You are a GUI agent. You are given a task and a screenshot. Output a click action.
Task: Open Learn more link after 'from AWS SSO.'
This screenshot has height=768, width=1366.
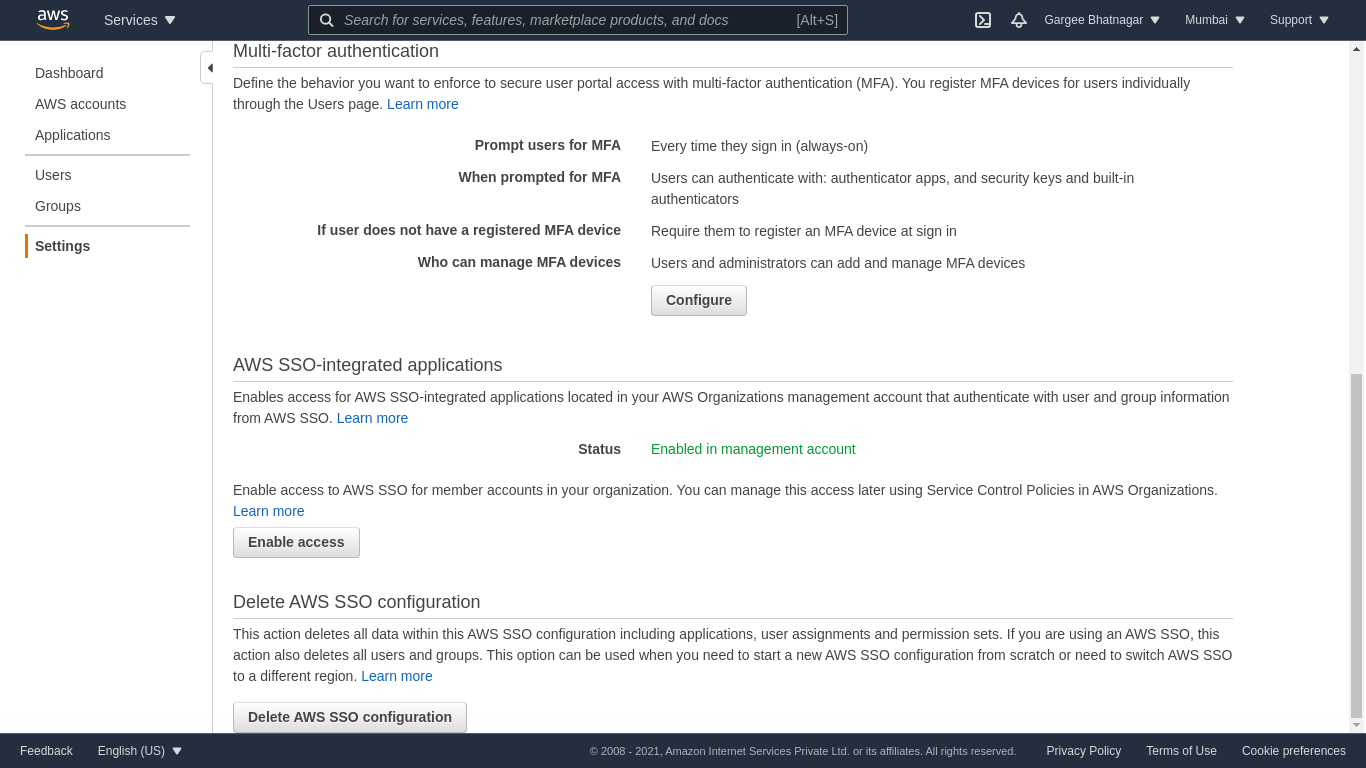tap(372, 418)
